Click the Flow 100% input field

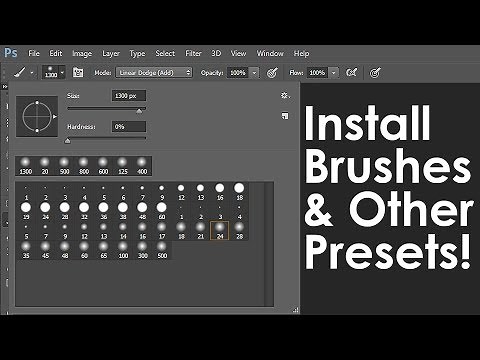(x=317, y=72)
